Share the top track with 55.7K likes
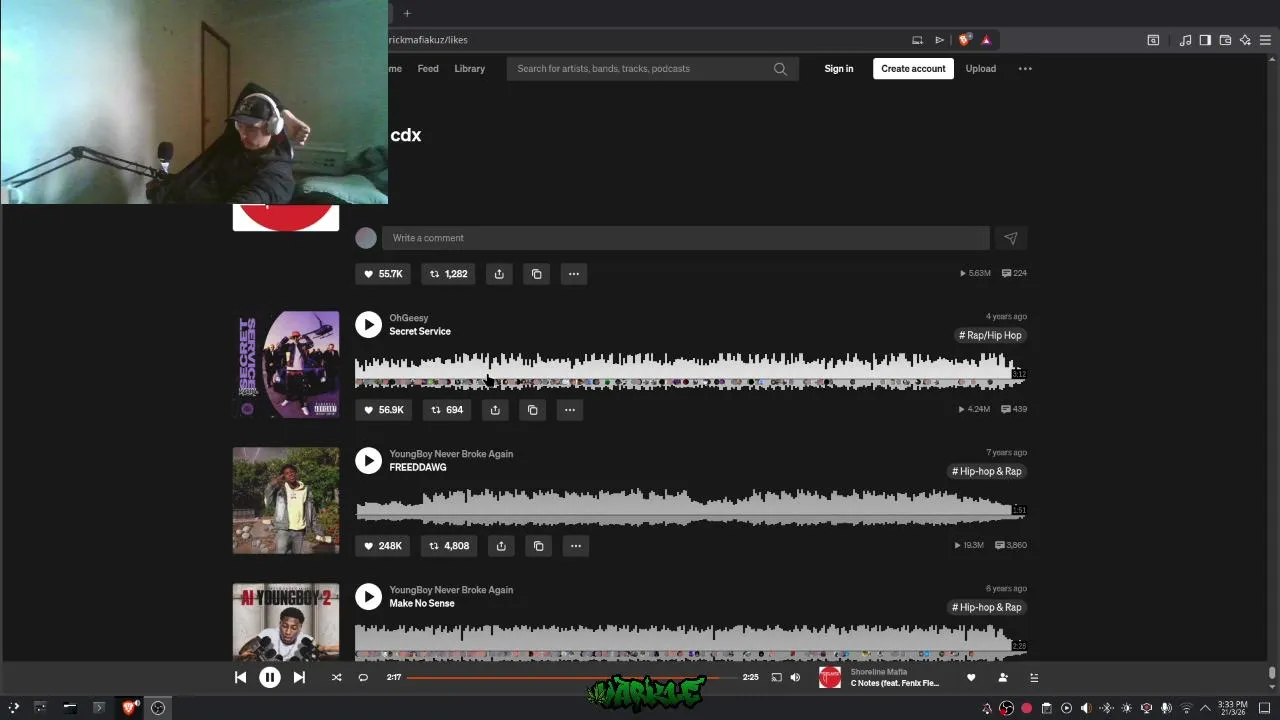1280x720 pixels. [499, 273]
